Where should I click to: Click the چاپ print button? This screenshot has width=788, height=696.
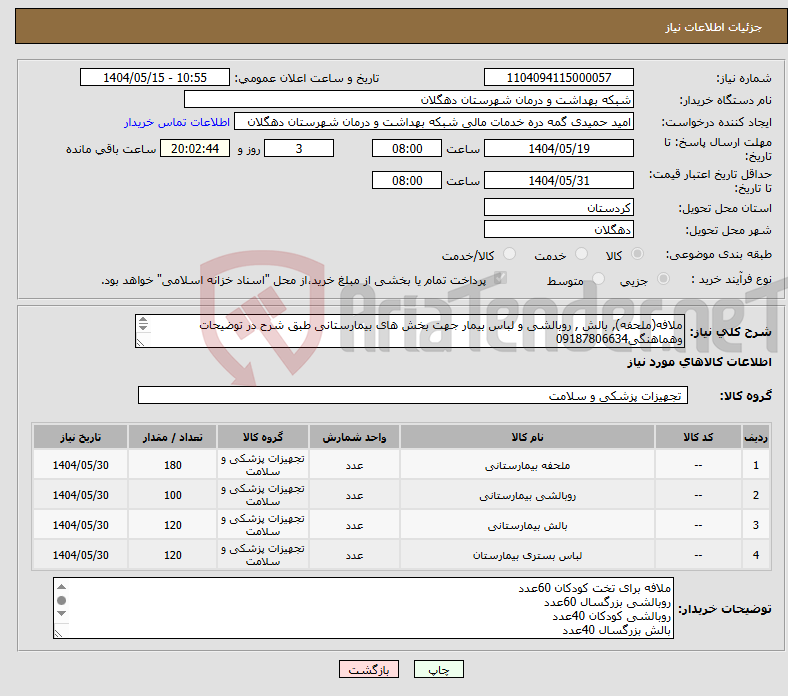coord(438,669)
